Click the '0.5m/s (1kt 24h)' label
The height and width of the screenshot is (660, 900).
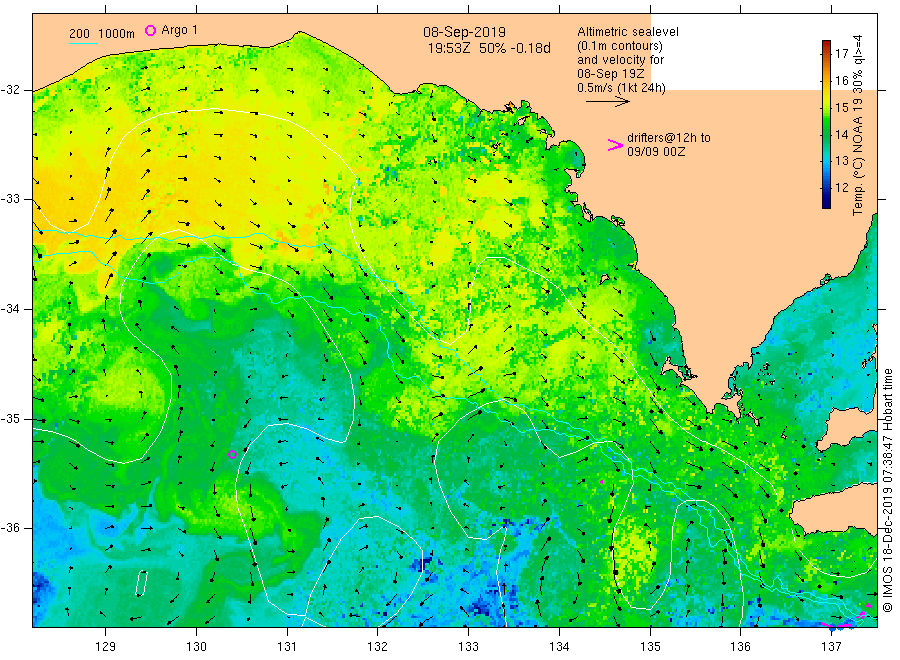621,88
